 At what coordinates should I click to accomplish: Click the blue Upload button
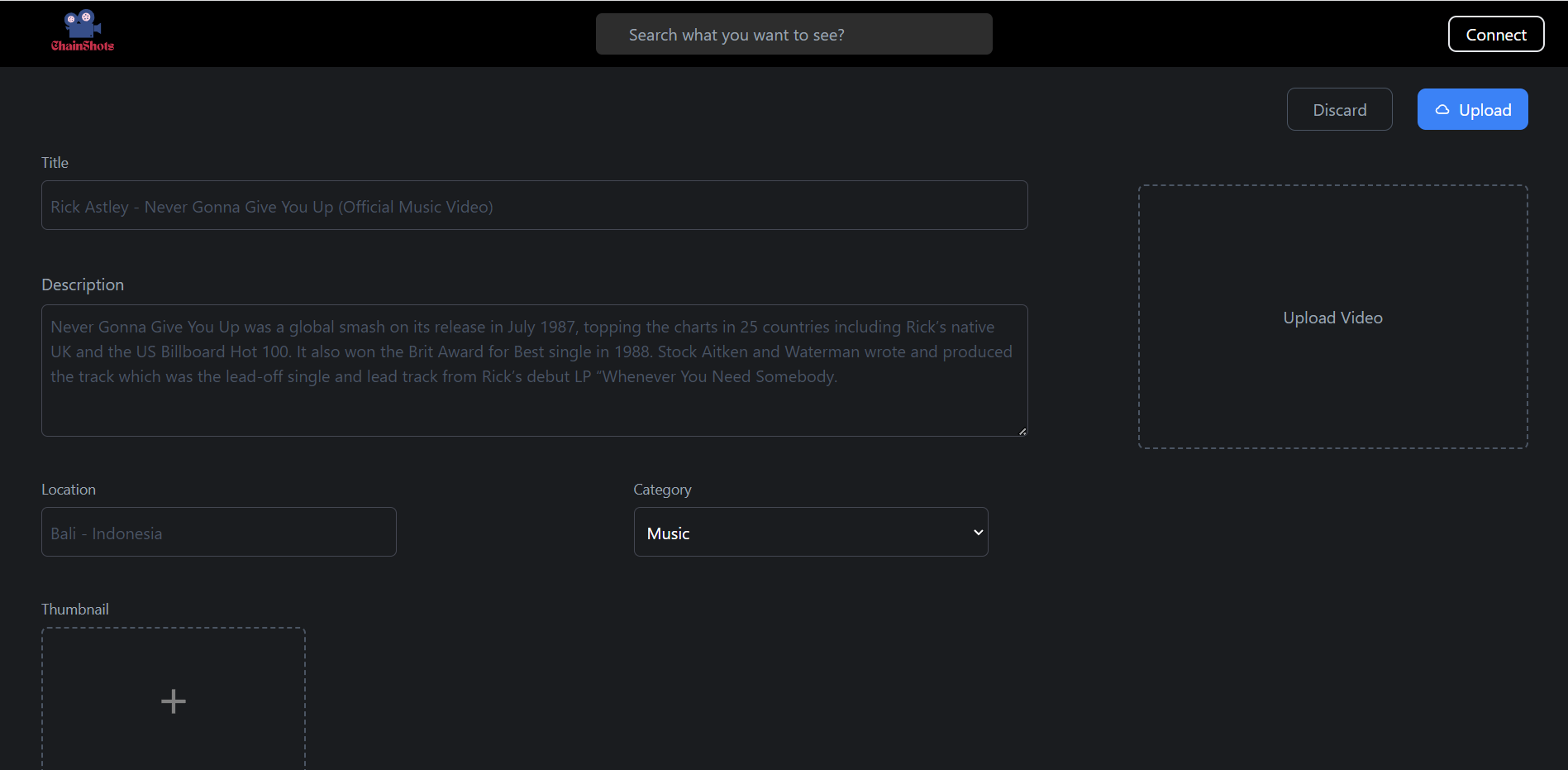pos(1472,109)
